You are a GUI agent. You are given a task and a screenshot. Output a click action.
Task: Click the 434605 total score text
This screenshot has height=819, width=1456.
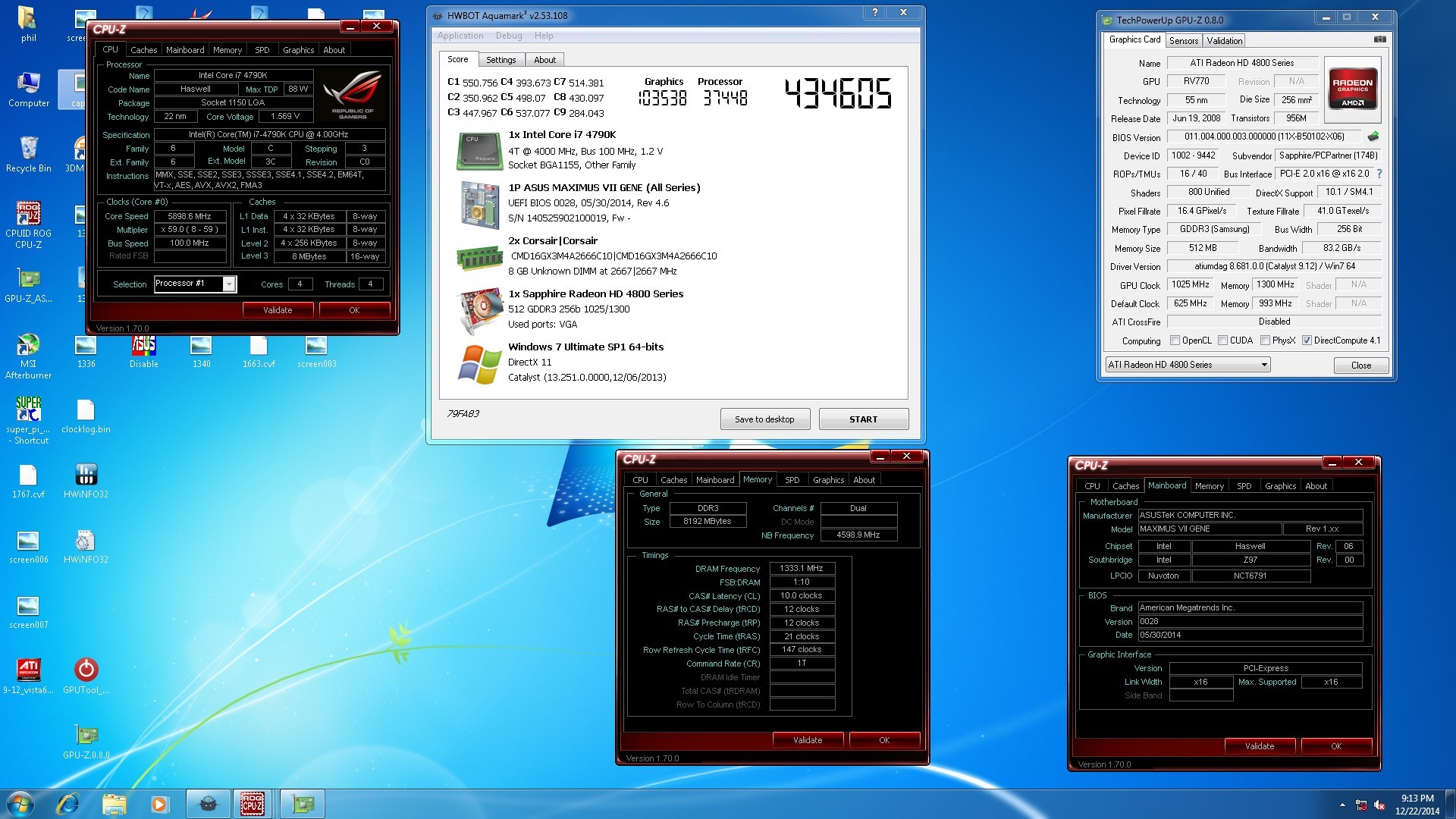(x=838, y=94)
